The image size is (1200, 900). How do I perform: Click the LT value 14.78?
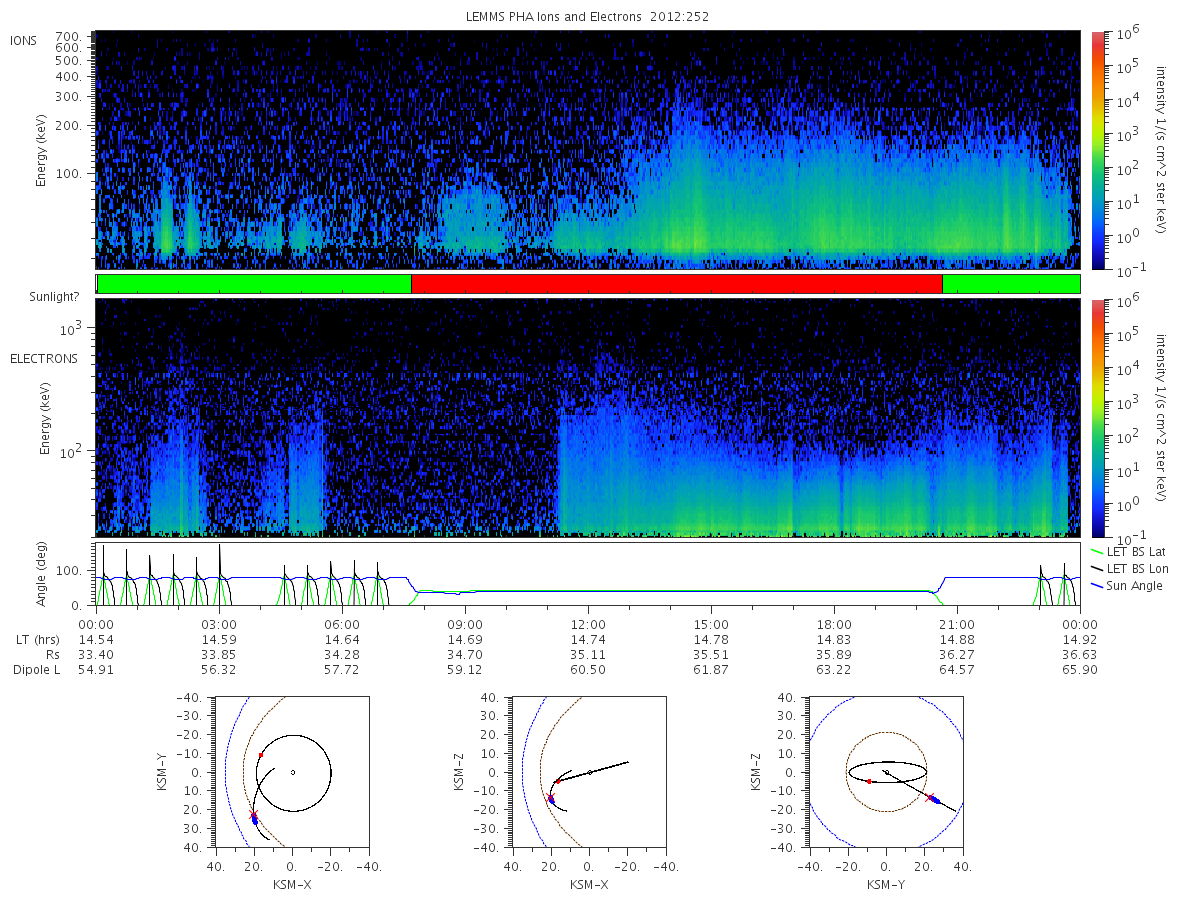tap(711, 639)
